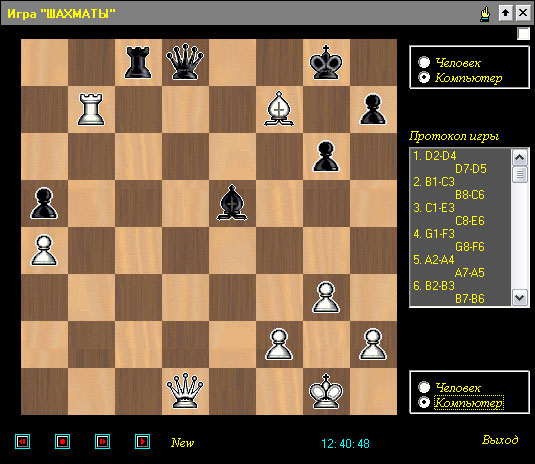Image resolution: width=535 pixels, height=464 pixels.
Task: Click the up-arrow button in the title bar
Action: 505,13
